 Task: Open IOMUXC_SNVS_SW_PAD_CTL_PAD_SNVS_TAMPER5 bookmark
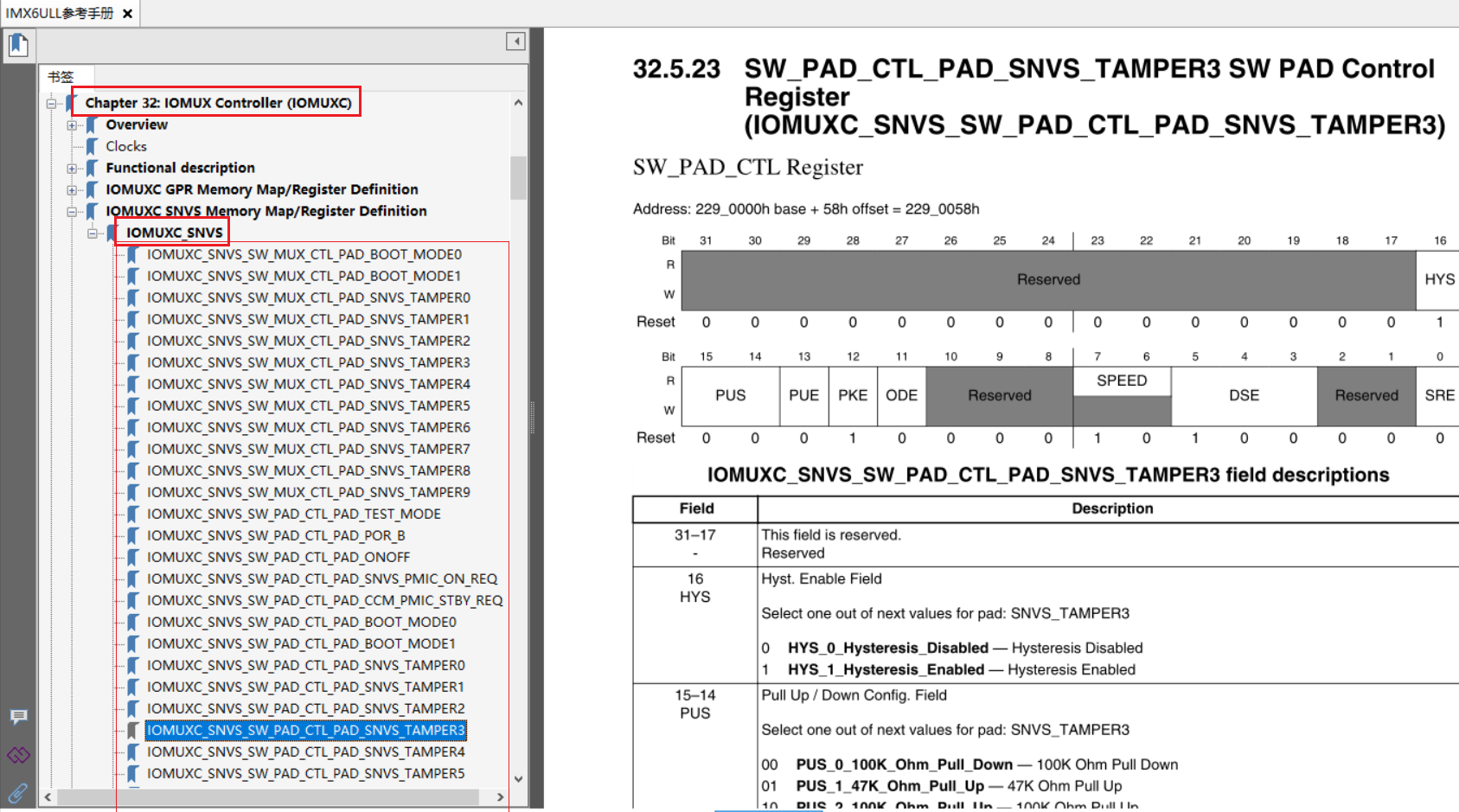pos(306,773)
